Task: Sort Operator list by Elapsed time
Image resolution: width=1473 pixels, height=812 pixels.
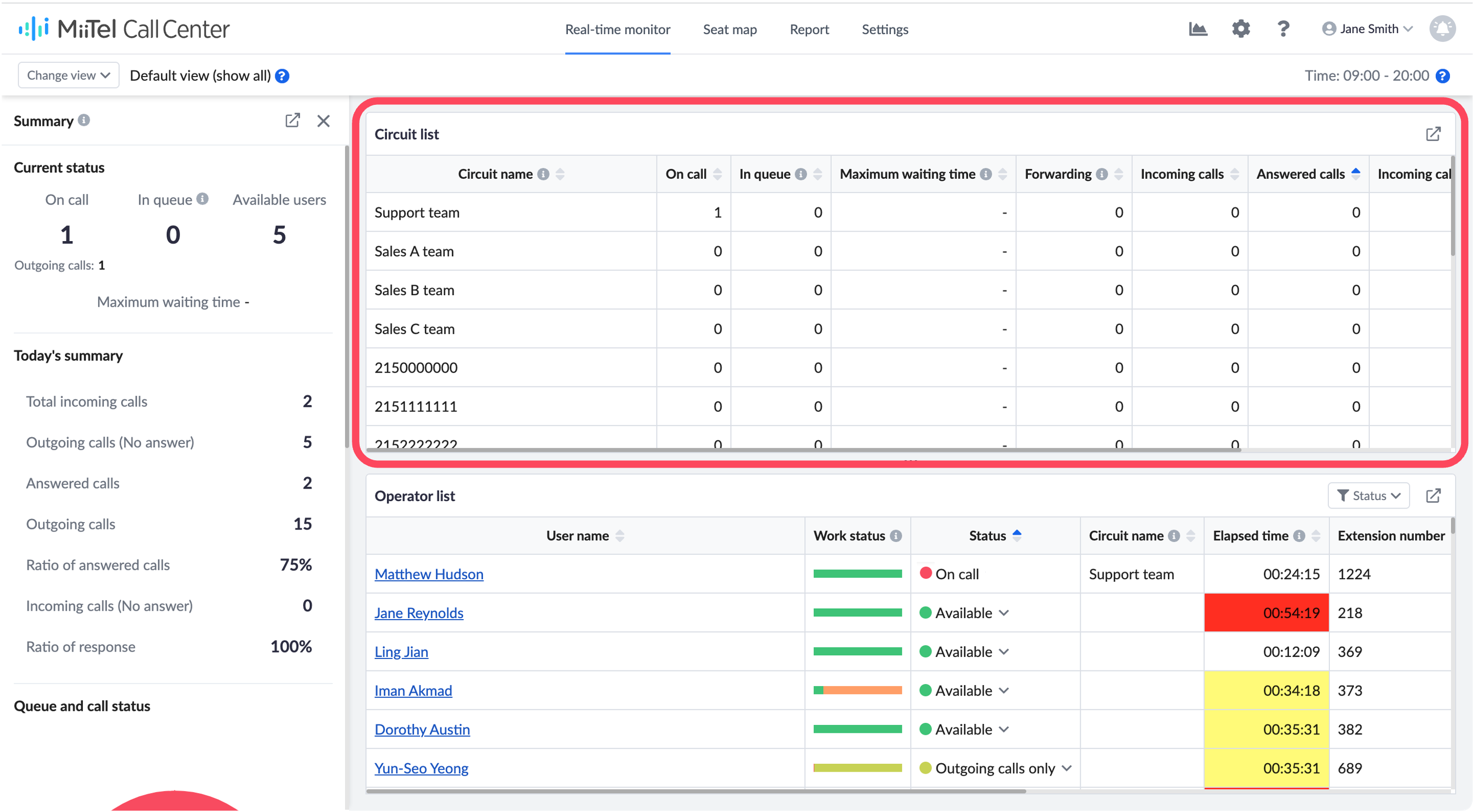Action: tap(1315, 536)
